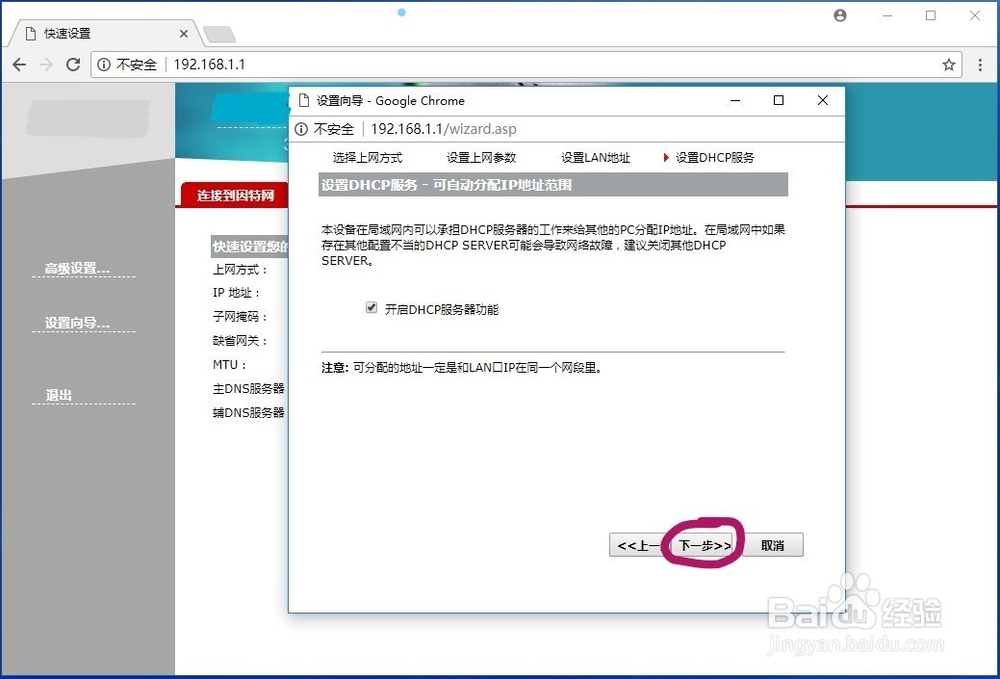
Task: Uncheck the 开启DHCP服务器功能 checkbox
Action: (371, 308)
